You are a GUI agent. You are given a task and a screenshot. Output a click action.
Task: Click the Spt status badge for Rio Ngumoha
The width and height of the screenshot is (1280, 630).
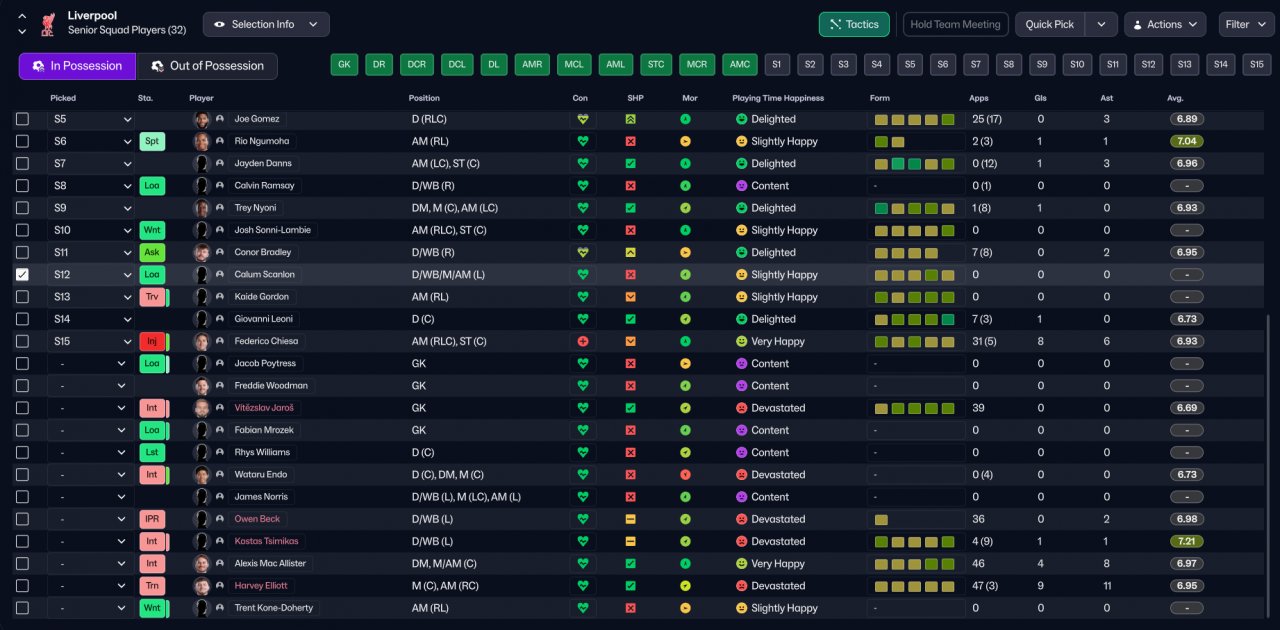point(152,141)
